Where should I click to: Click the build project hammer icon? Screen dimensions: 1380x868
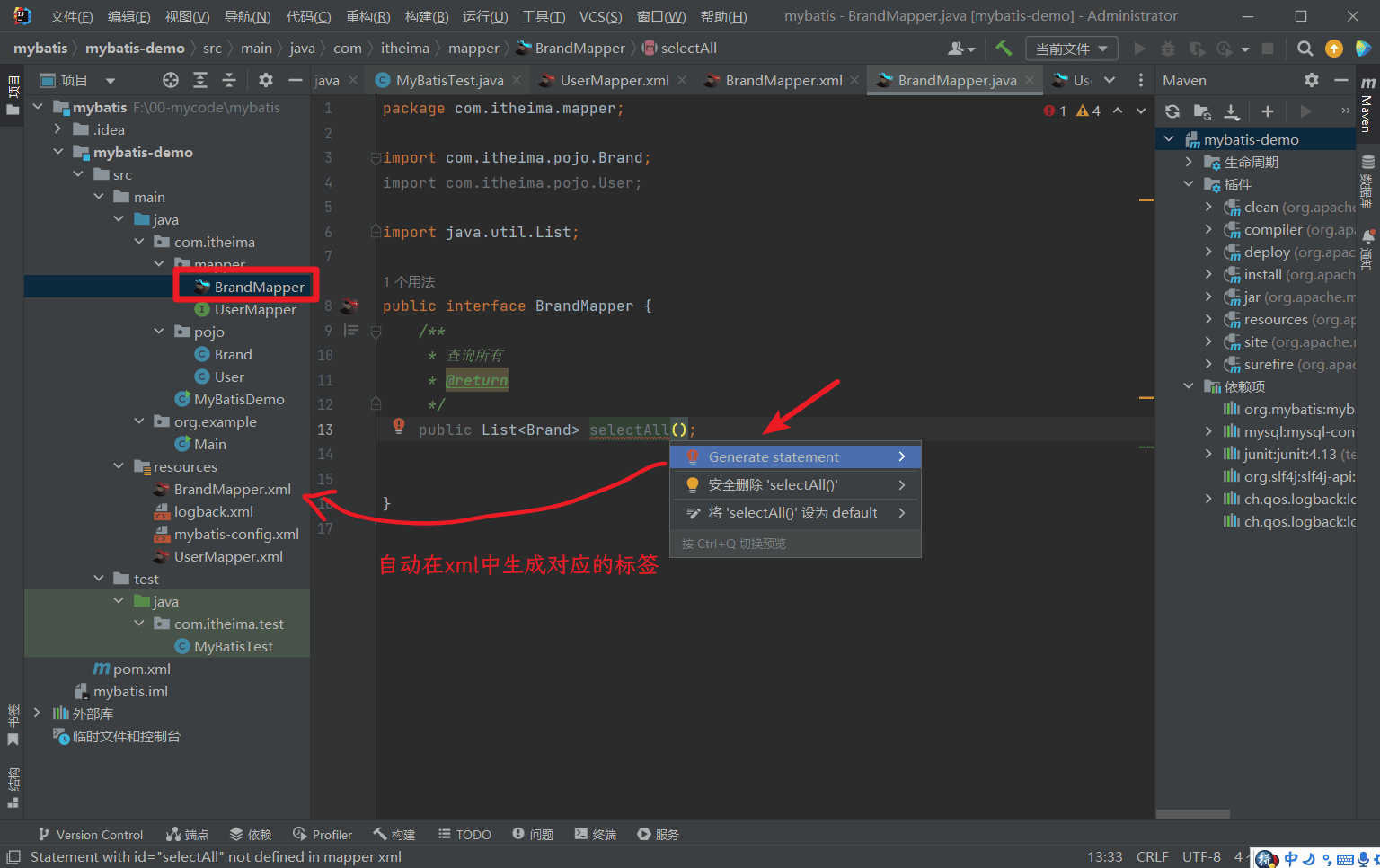point(1004,49)
